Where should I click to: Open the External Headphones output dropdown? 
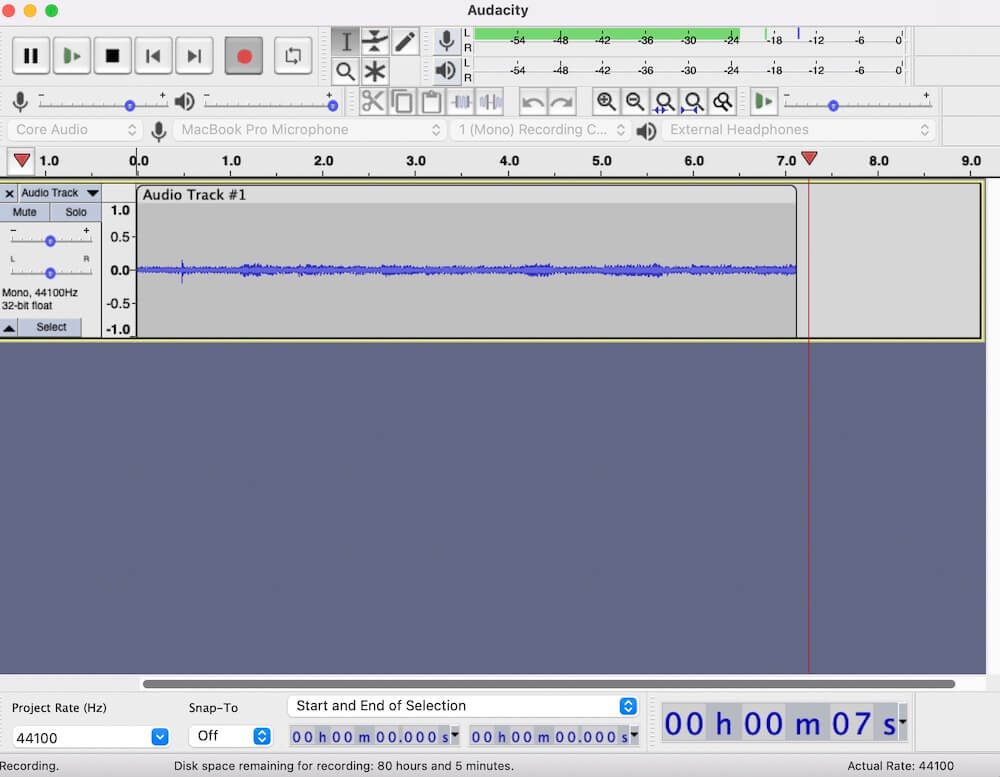(798, 130)
